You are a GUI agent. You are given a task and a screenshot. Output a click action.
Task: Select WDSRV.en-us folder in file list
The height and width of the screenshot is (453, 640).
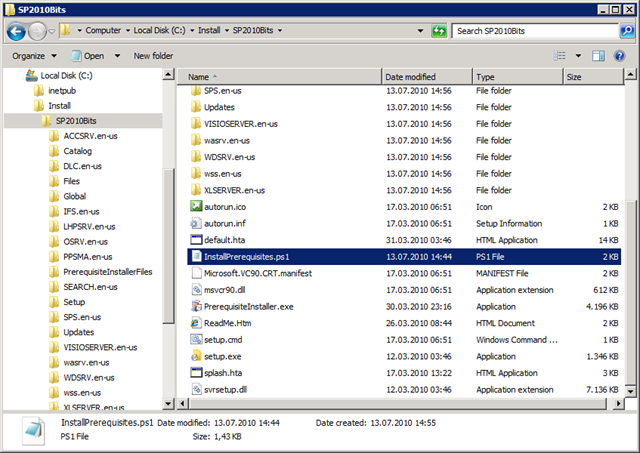click(x=229, y=157)
